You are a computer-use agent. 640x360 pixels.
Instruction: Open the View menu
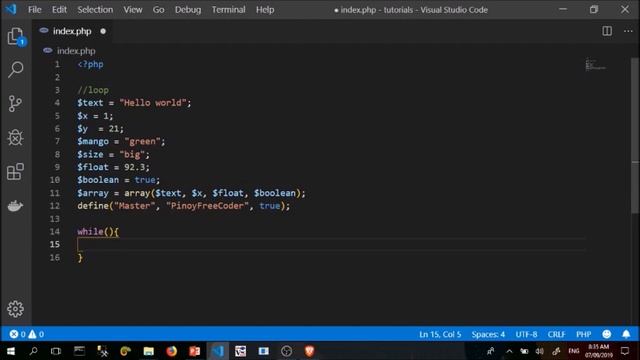click(133, 9)
